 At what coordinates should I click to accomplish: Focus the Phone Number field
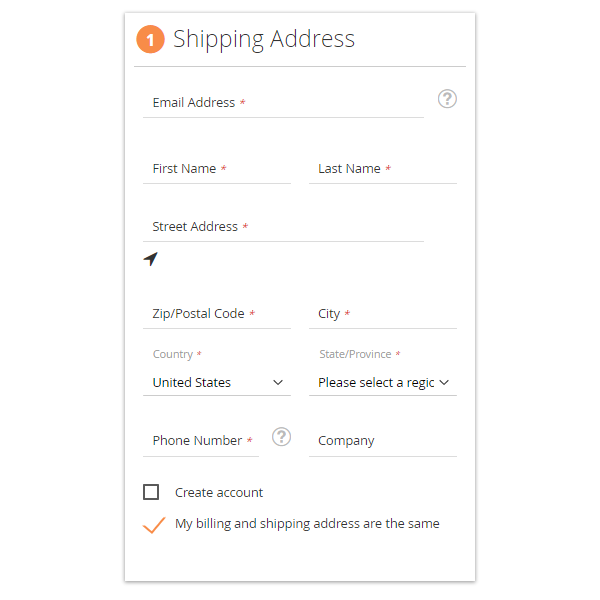pos(201,441)
